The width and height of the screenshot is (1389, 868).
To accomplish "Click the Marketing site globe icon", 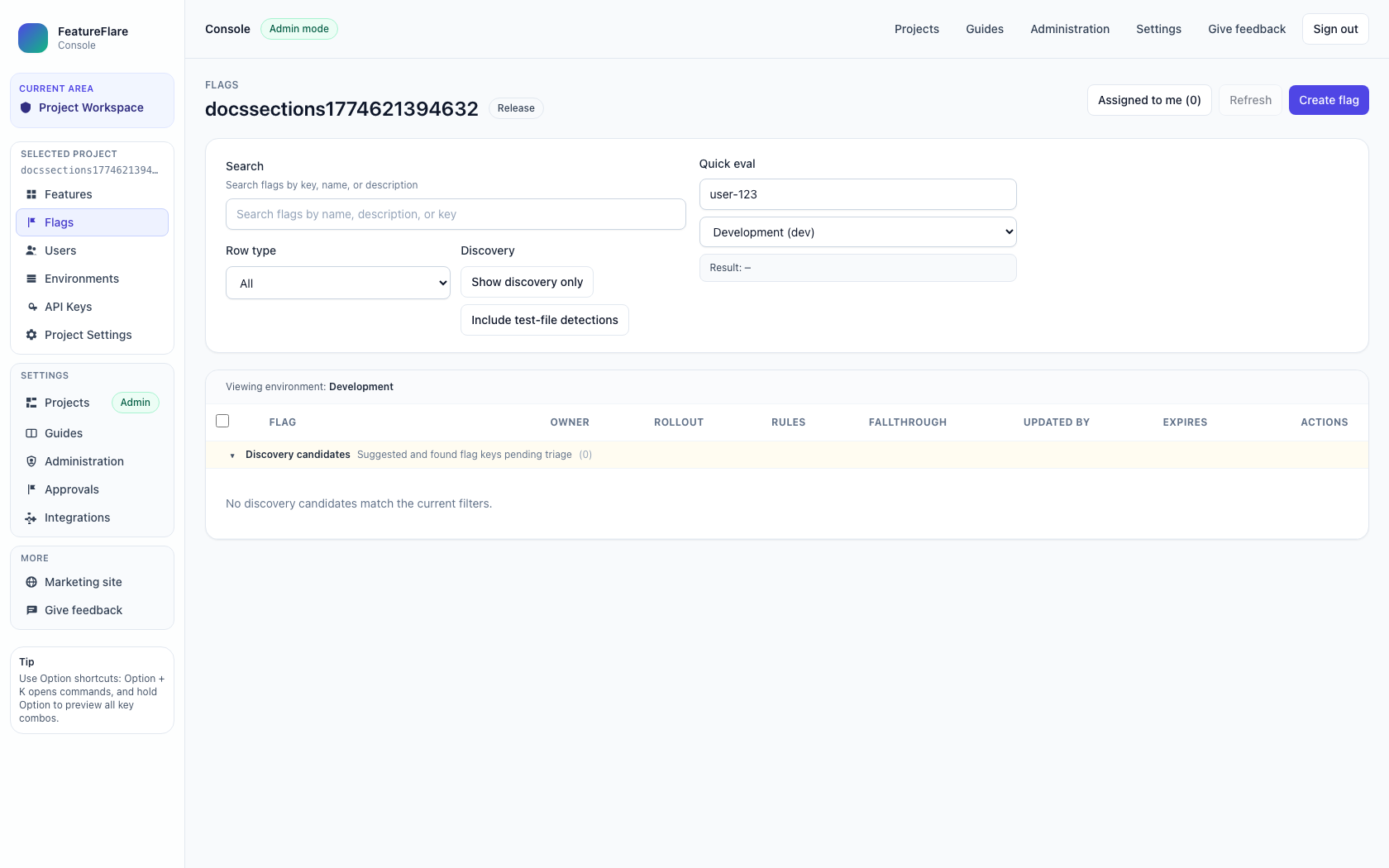I will point(31,582).
